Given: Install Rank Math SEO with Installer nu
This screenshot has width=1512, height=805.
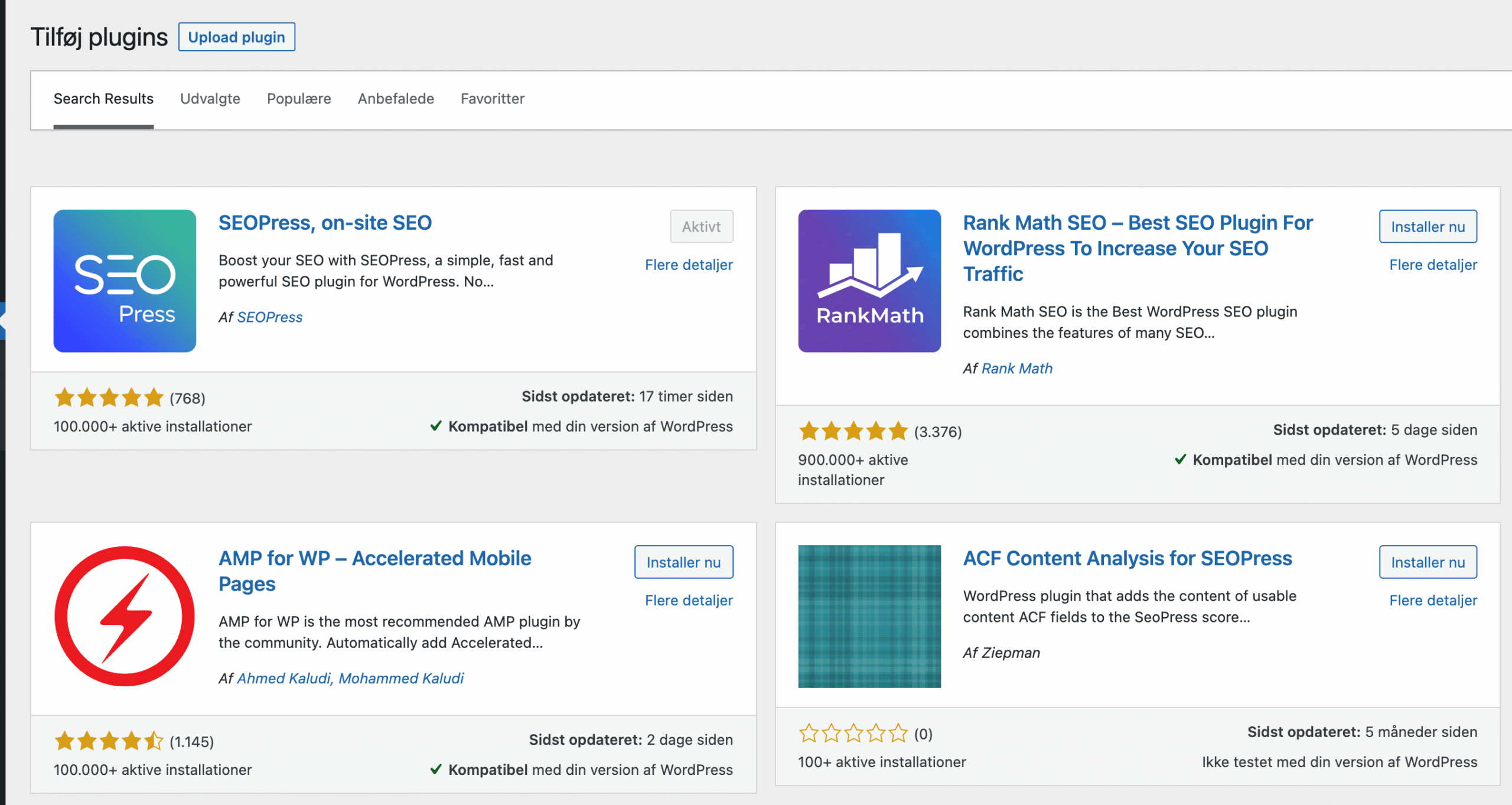Looking at the screenshot, I should pyautogui.click(x=1428, y=227).
